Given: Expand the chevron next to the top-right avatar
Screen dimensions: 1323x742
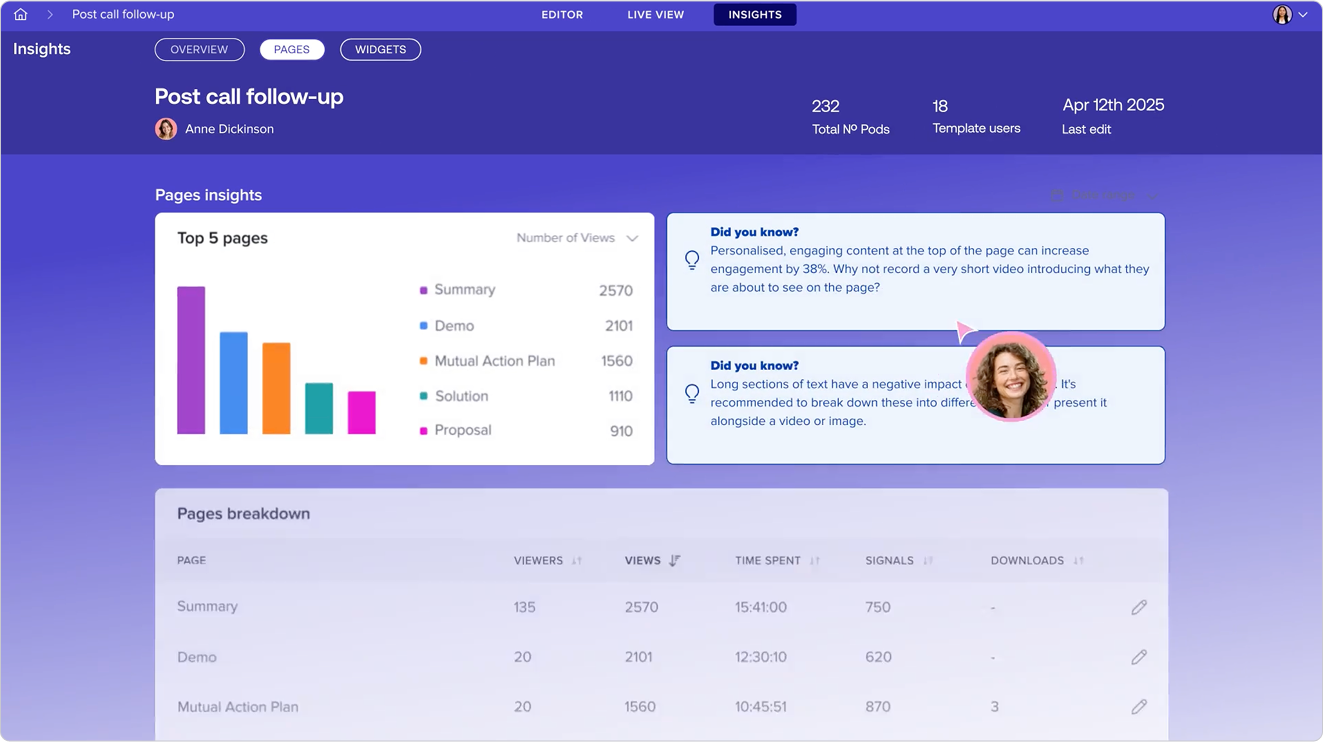Looking at the screenshot, I should [x=1303, y=15].
